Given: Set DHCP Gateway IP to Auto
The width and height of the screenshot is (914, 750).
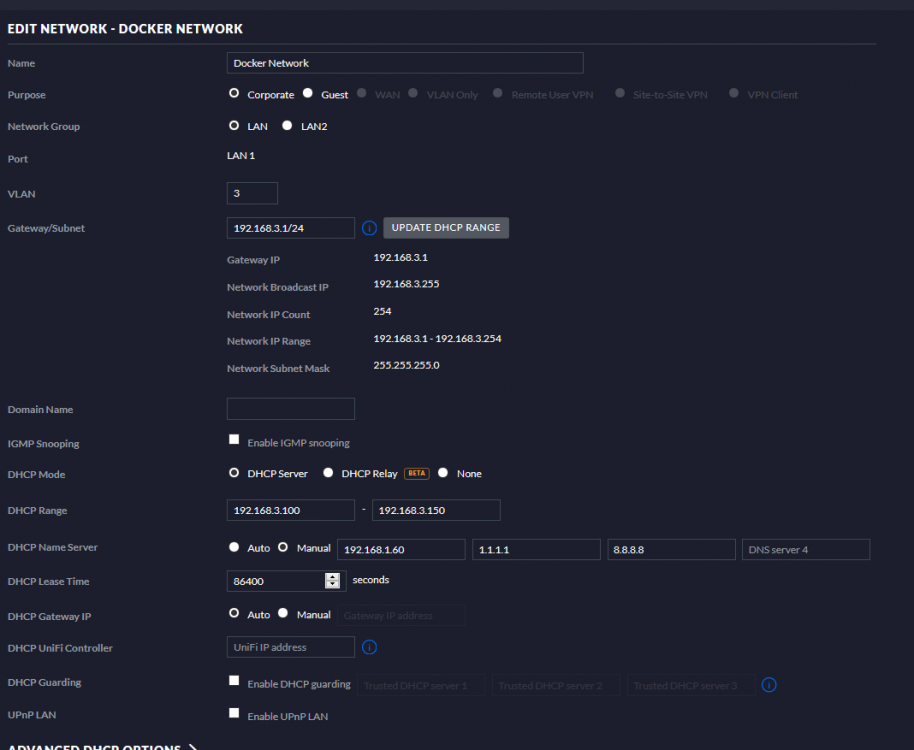Looking at the screenshot, I should click(234, 613).
